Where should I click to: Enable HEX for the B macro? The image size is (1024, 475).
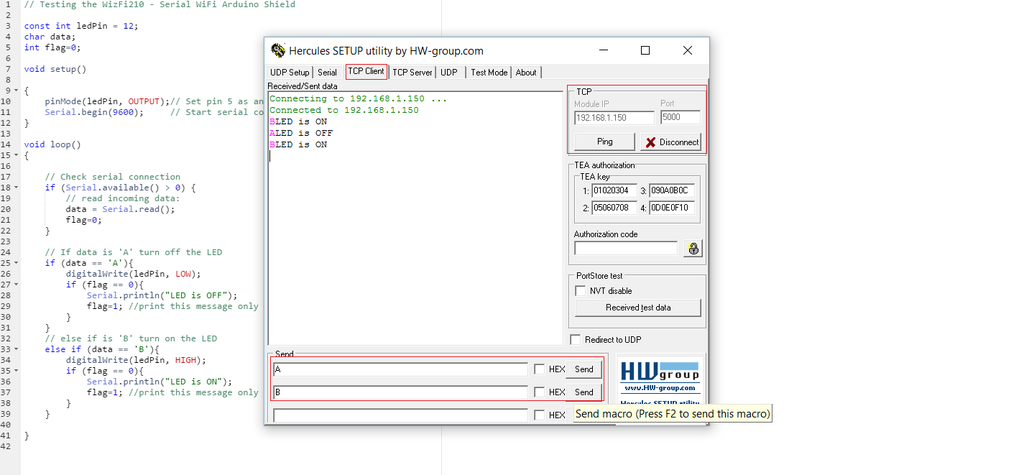539,392
